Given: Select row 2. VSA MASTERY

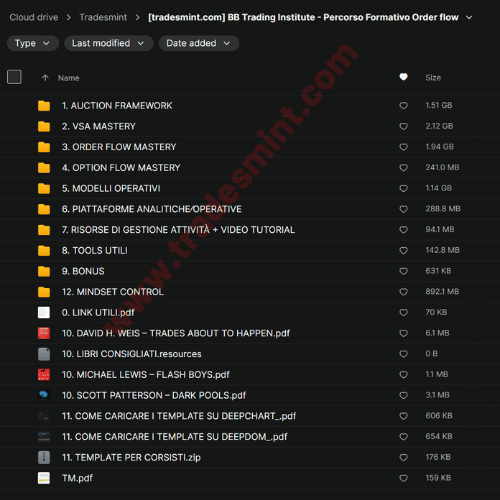Looking at the screenshot, I should 250,126.
